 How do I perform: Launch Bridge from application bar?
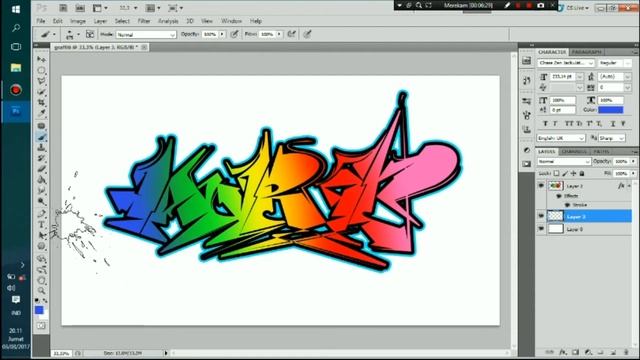[63, 8]
